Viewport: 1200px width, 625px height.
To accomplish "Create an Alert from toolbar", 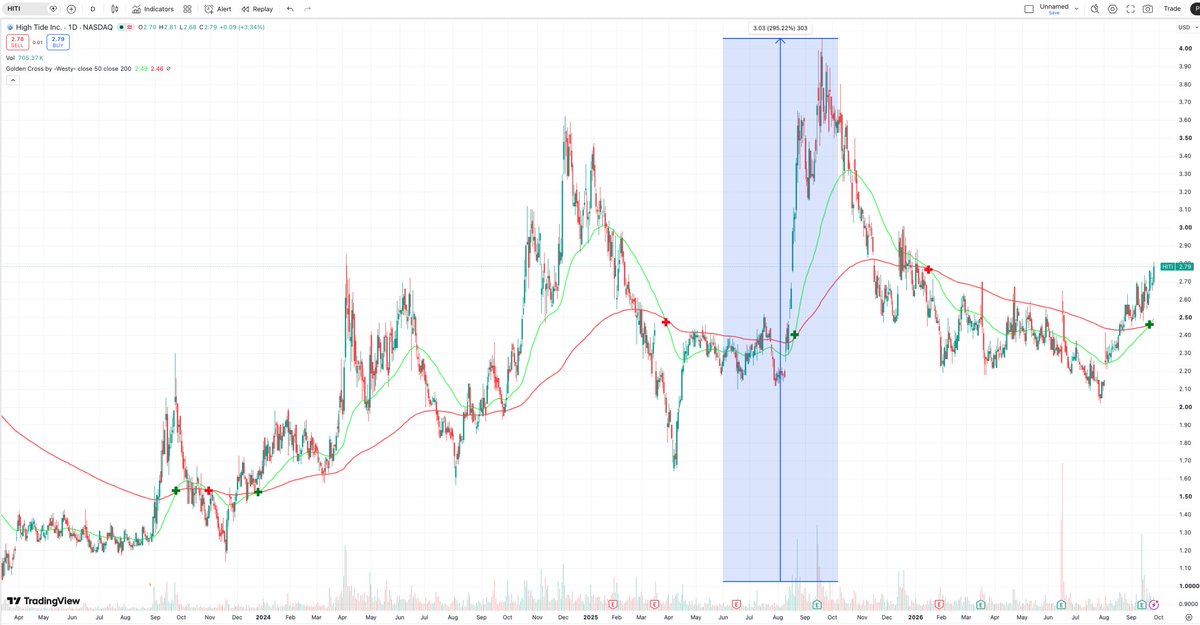I will coord(218,8).
